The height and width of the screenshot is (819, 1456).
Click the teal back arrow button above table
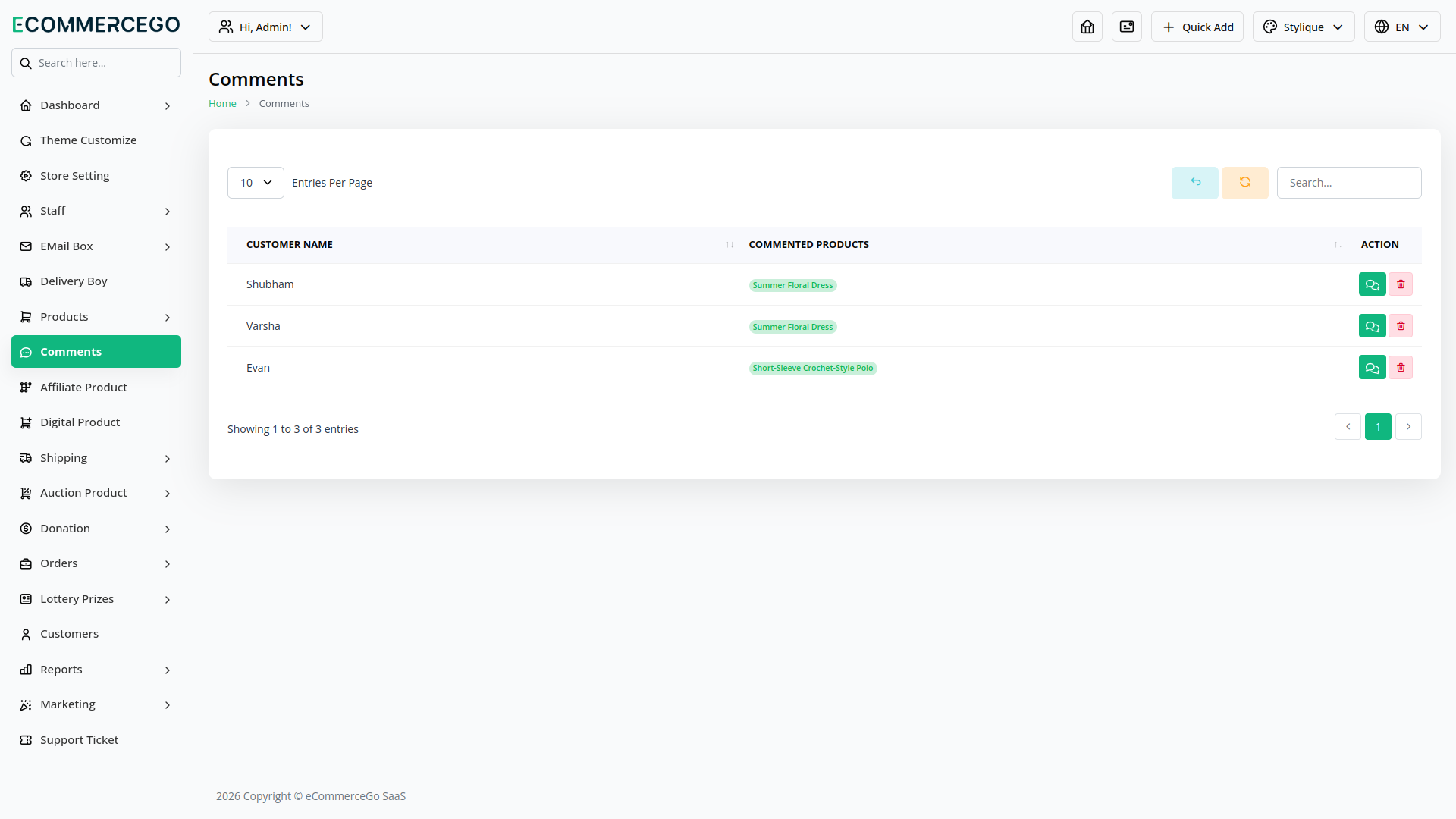click(1195, 183)
